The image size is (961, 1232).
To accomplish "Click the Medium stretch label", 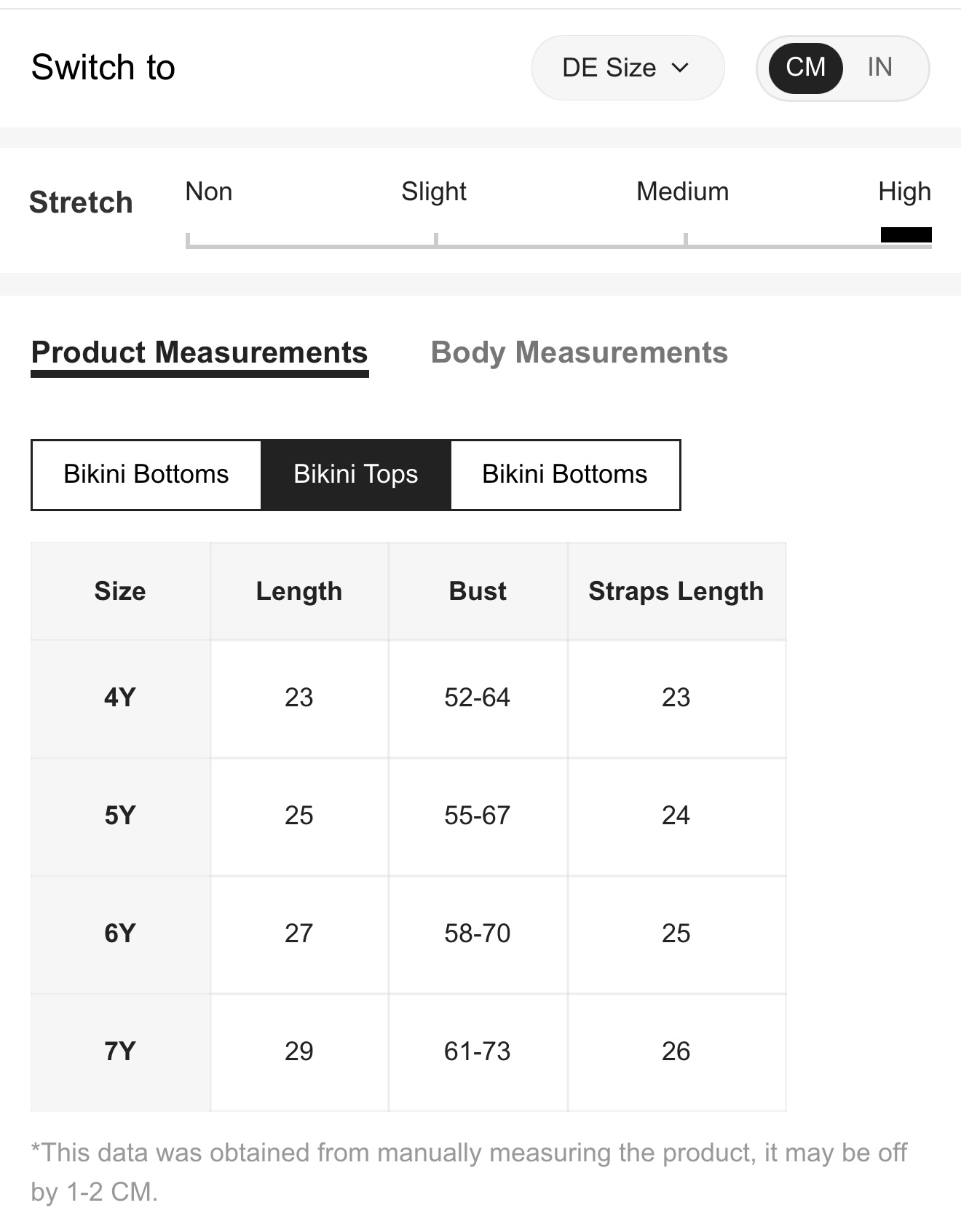I will coord(683,191).
